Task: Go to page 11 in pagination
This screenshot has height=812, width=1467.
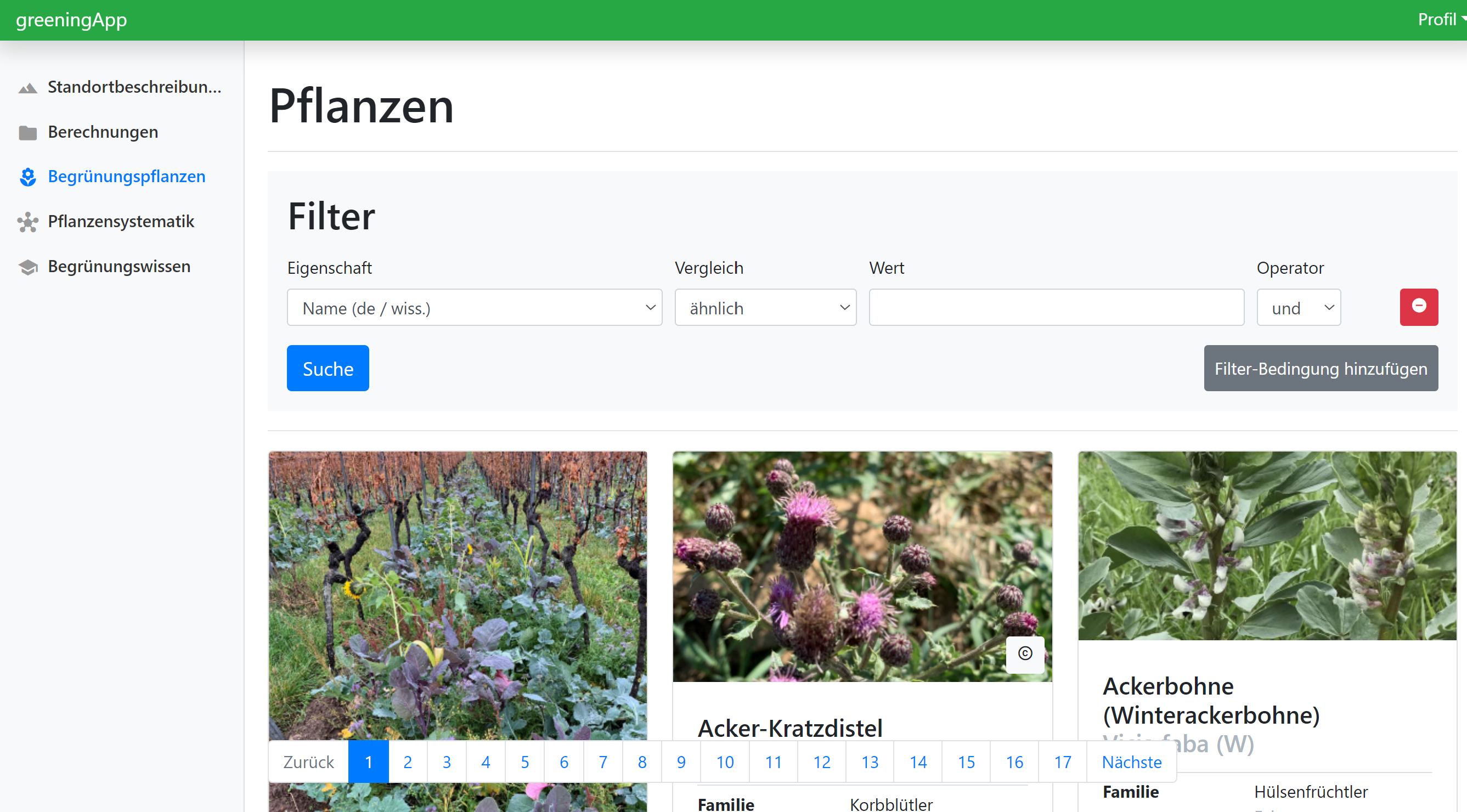Action: point(774,762)
